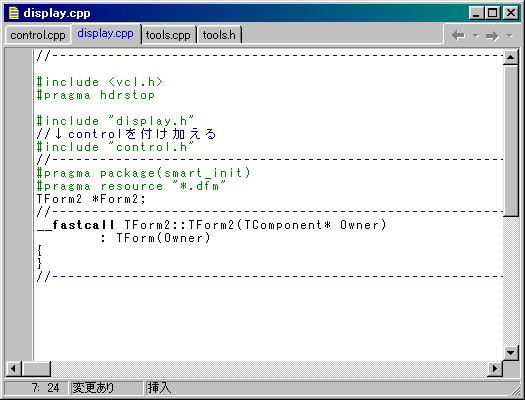Open the back arrow history dropdown

(x=475, y=35)
